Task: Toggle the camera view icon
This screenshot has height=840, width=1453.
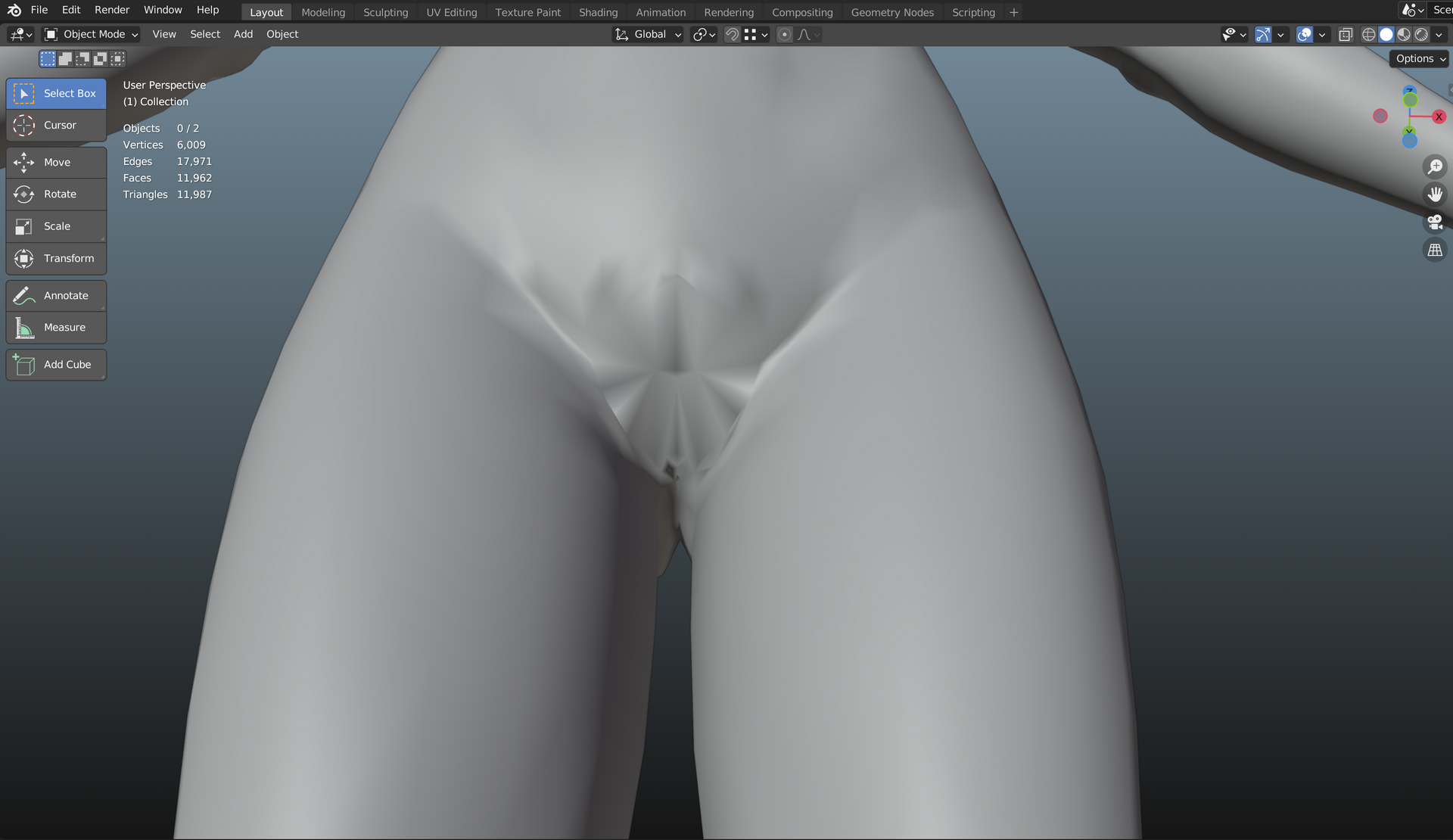Action: coord(1434,222)
